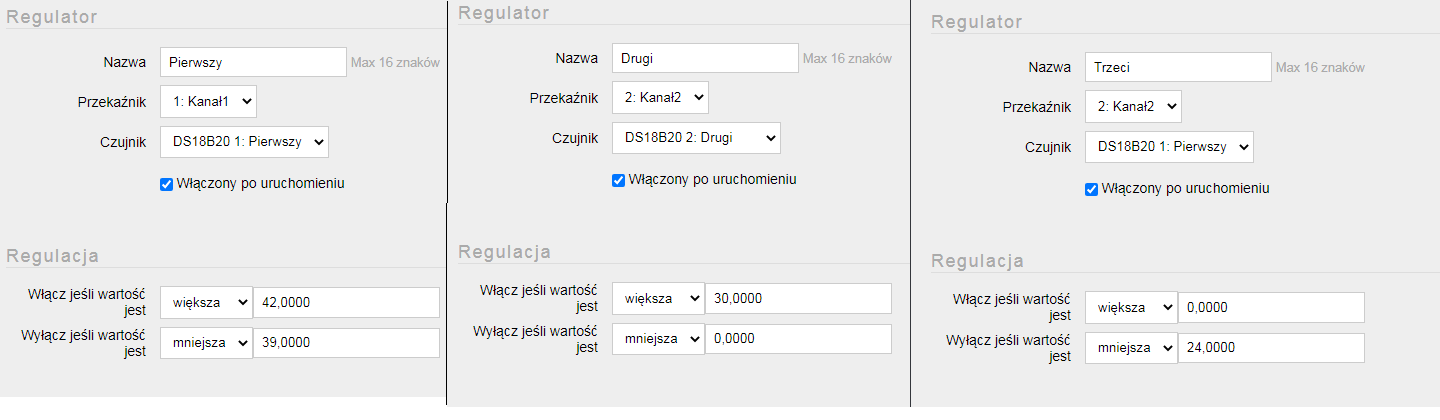This screenshot has width=1440, height=420.
Task: Open Czujnik dropdown of the Trzeci regulator
Action: [1169, 147]
